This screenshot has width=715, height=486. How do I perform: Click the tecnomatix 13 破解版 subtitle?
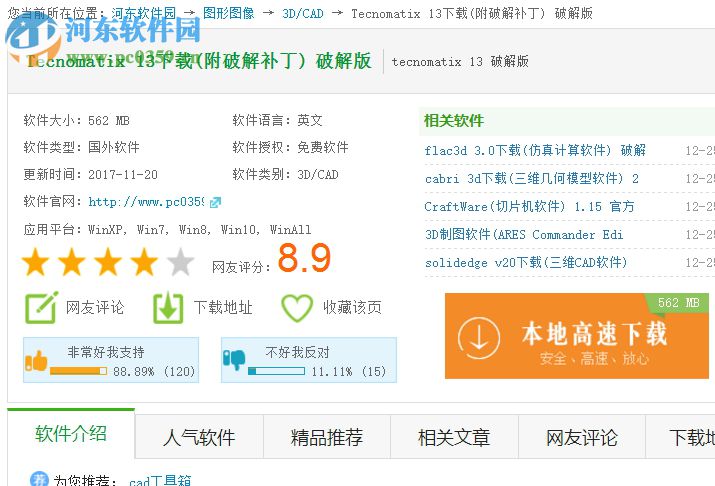pos(460,62)
